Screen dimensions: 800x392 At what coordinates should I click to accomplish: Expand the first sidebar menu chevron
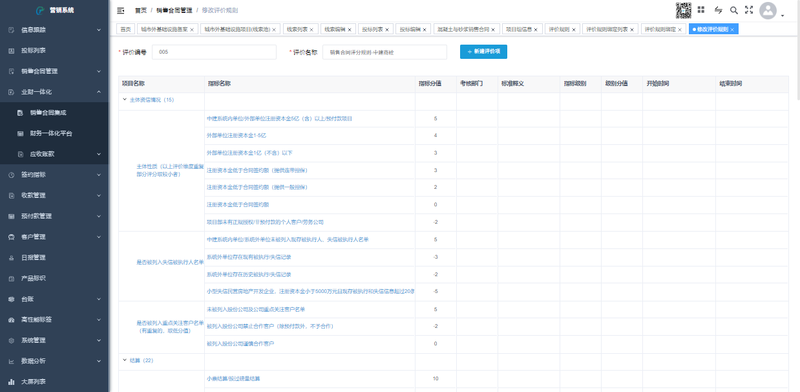98,30
